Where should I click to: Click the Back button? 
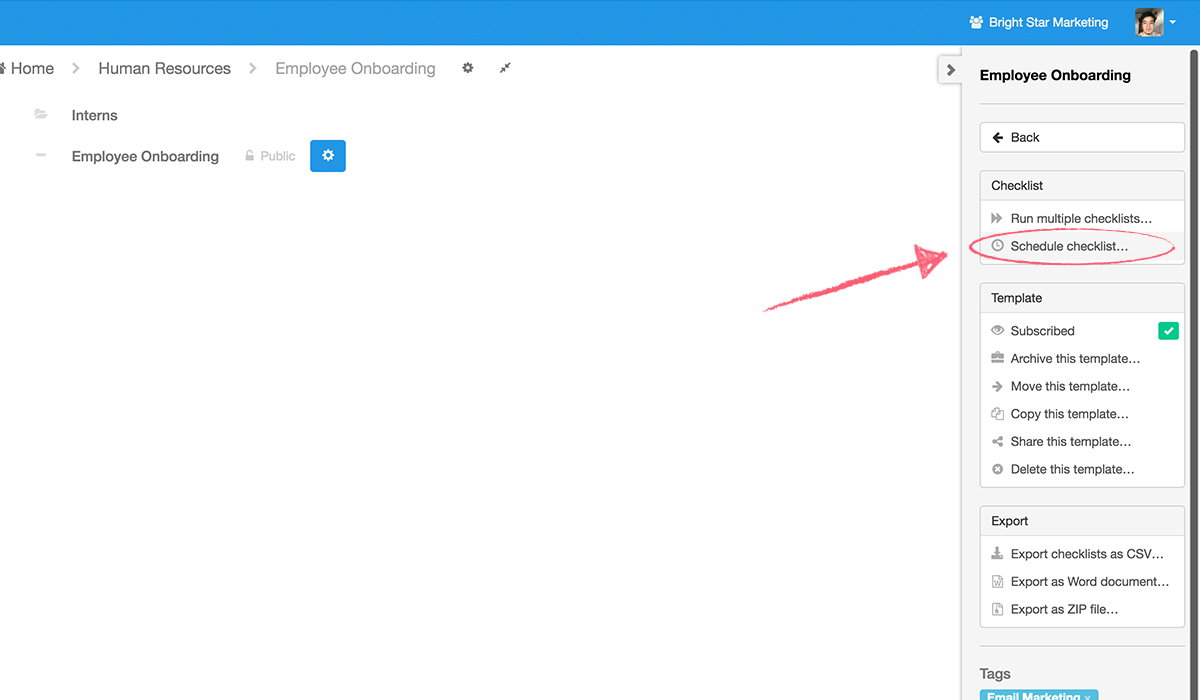tap(1082, 137)
